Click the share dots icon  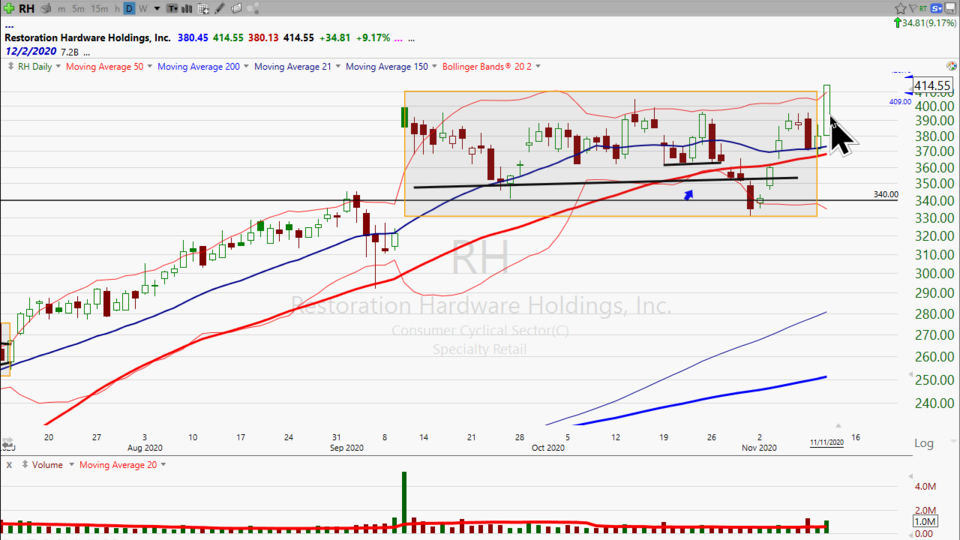pos(253,9)
